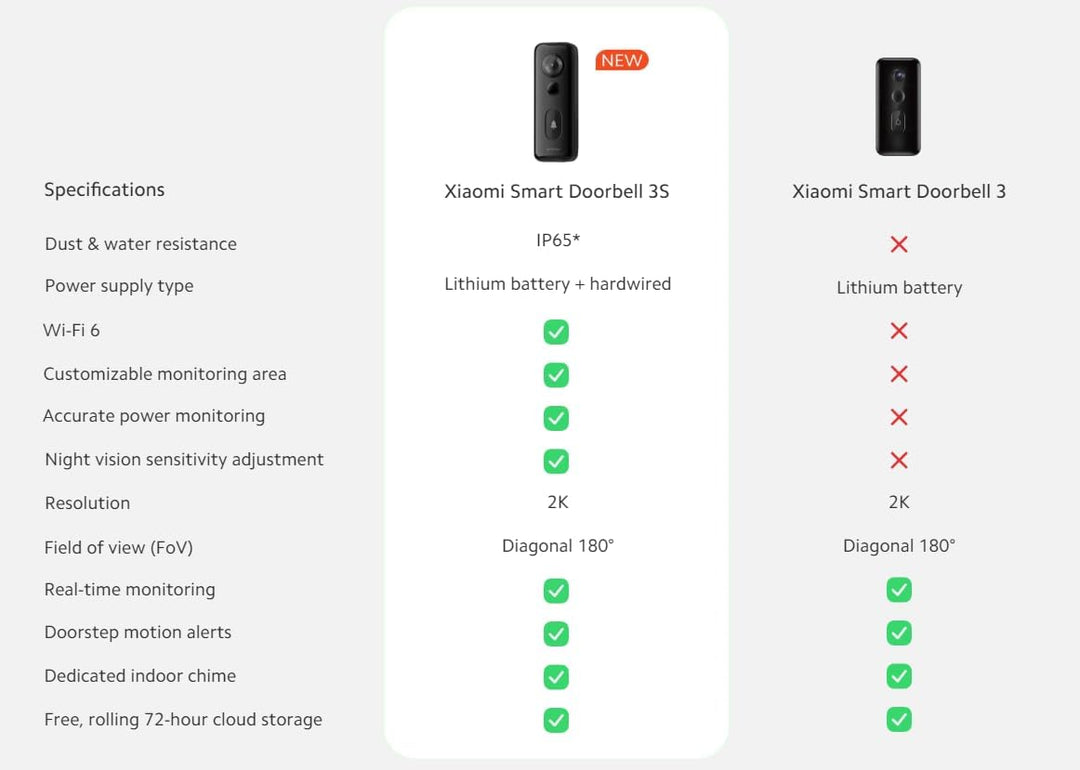Click the real-time monitoring checkmark for Doorbell 3
Screen dimensions: 1080x770
(x=899, y=590)
